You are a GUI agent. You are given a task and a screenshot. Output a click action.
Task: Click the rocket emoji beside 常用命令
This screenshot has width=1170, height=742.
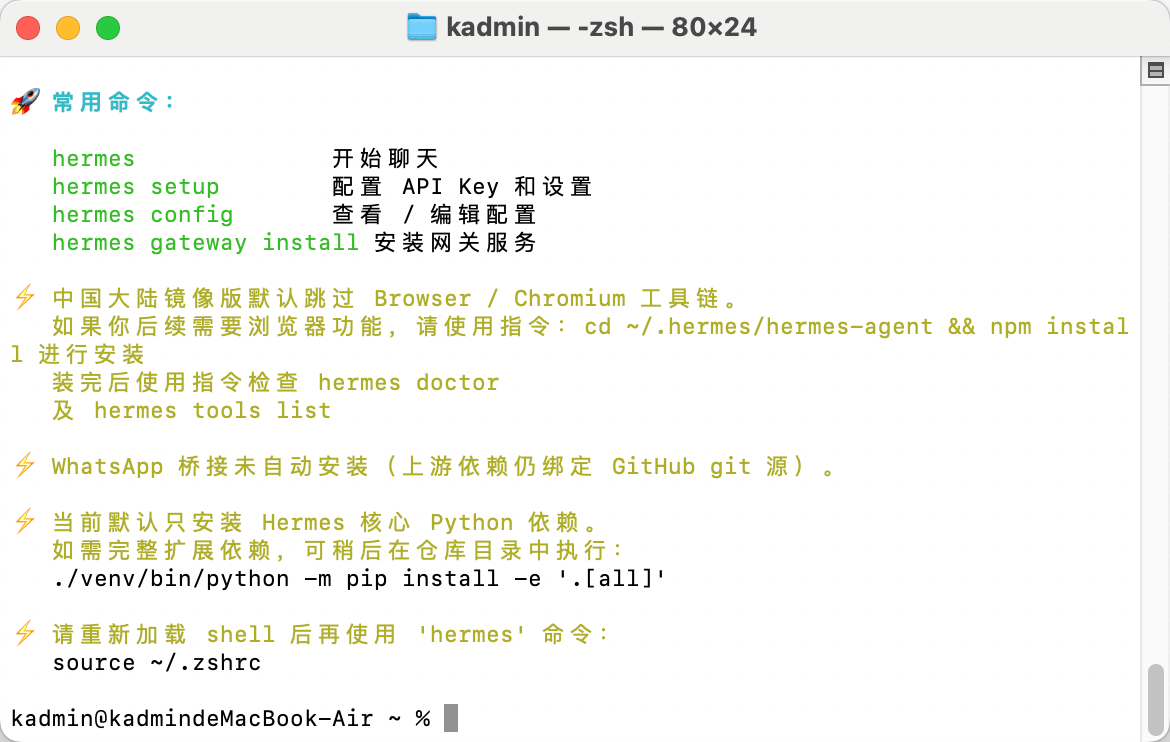tap(25, 102)
